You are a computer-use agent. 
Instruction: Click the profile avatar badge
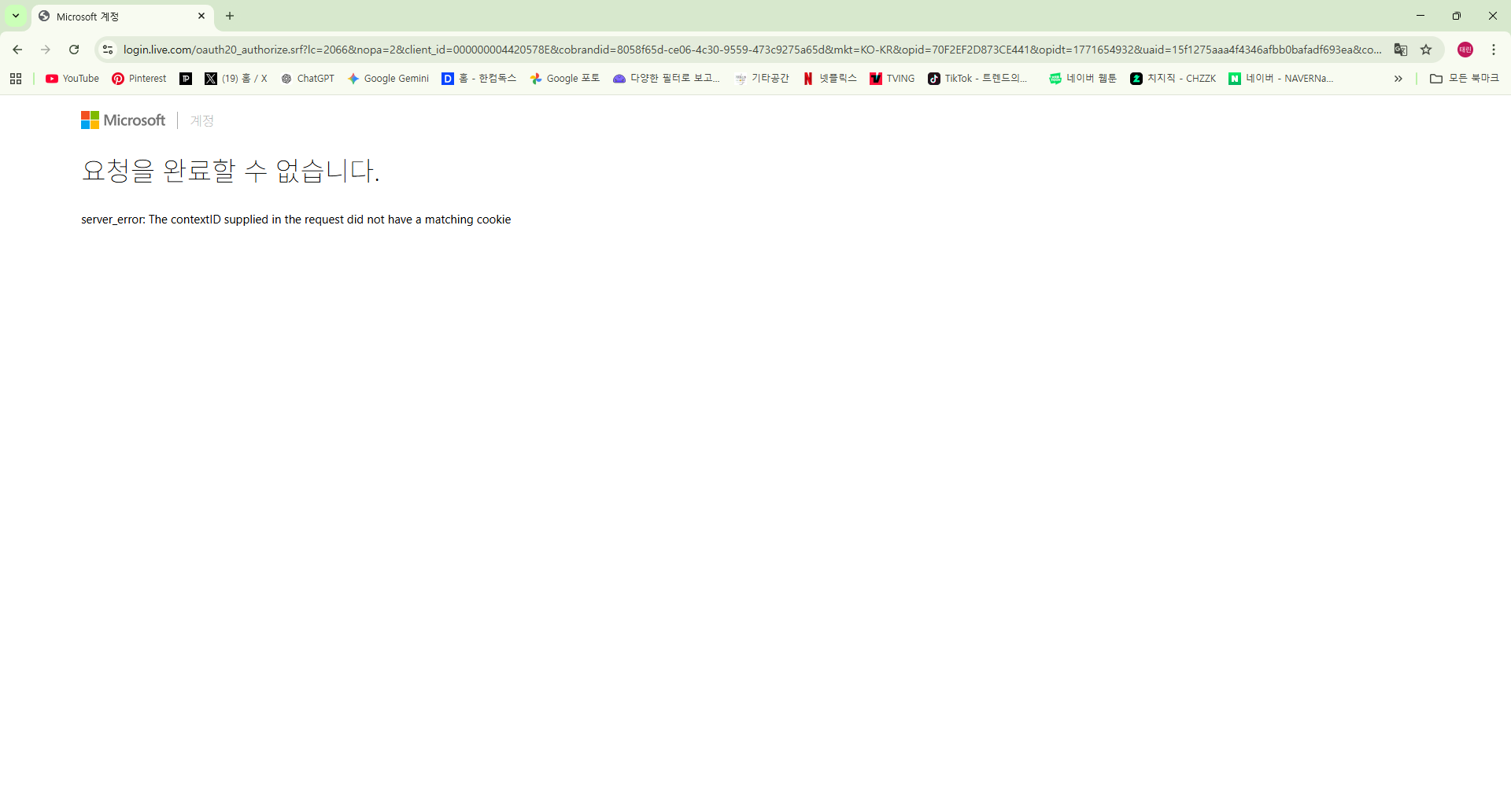(1465, 49)
